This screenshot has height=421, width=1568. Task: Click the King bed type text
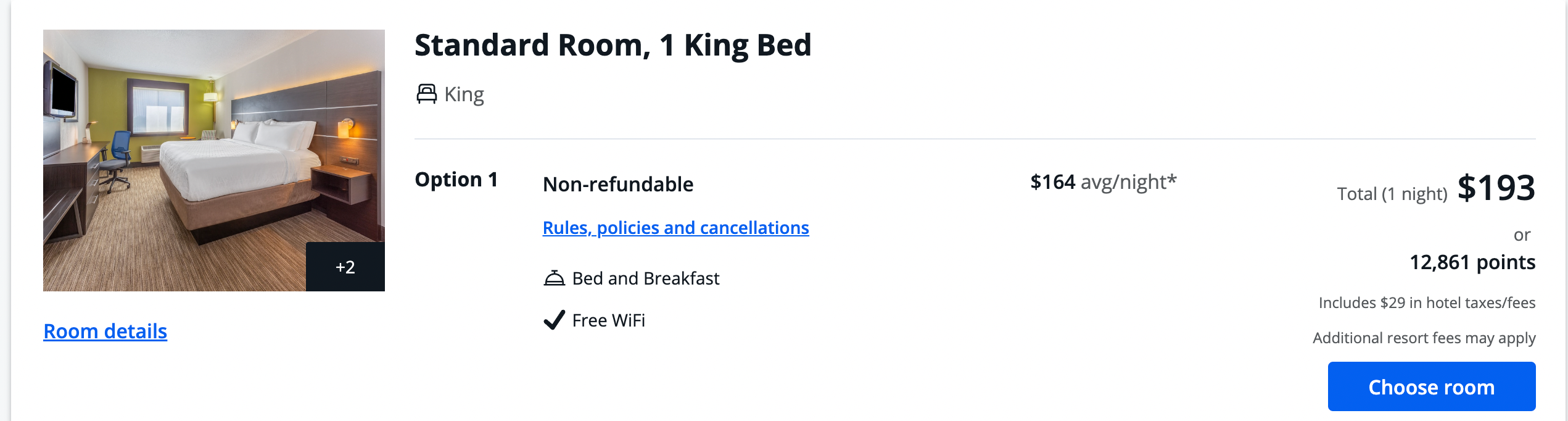coord(464,93)
